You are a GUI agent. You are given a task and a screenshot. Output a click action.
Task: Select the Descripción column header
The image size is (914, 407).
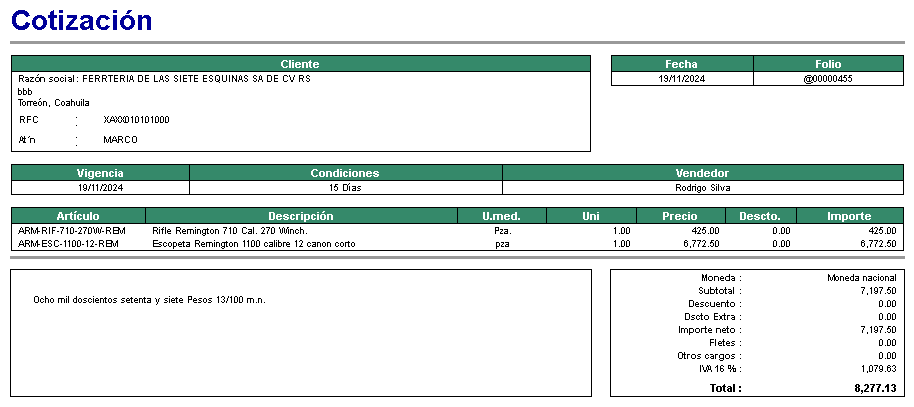click(x=301, y=216)
